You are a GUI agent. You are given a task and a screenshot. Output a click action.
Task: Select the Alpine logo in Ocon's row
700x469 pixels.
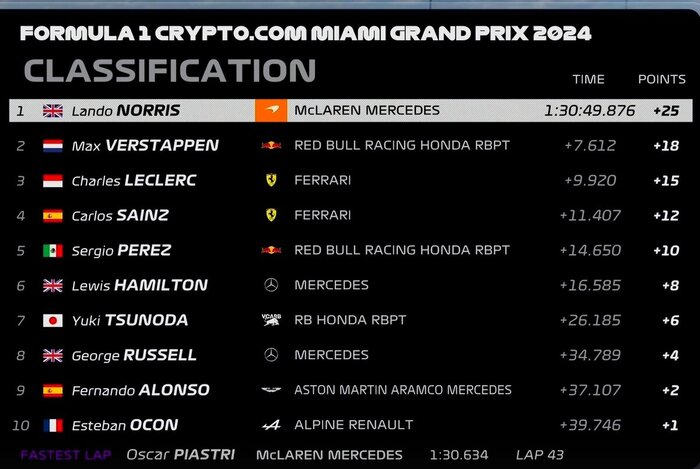pyautogui.click(x=270, y=425)
